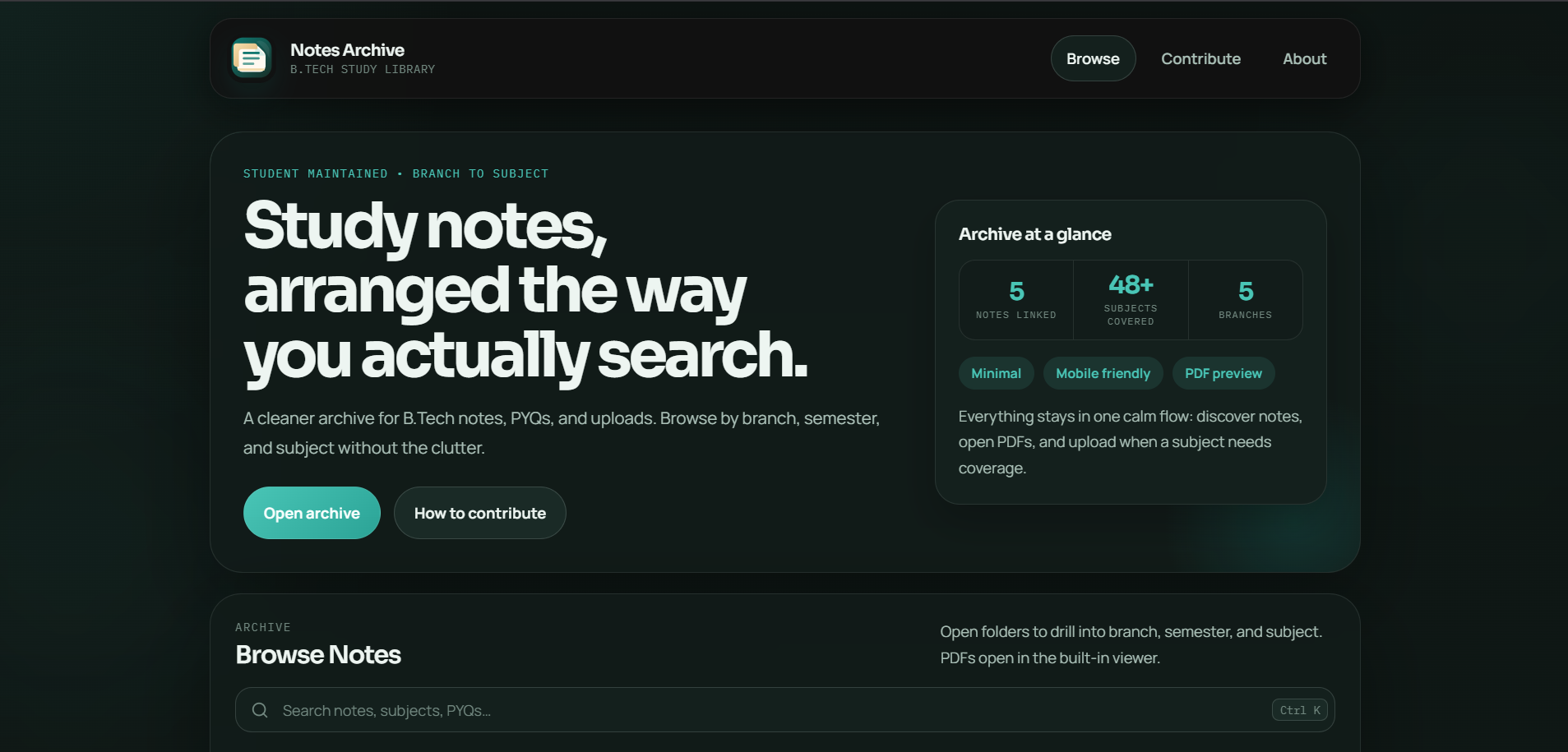The height and width of the screenshot is (752, 1568).
Task: Click the Notes Archive logo icon
Action: click(250, 58)
